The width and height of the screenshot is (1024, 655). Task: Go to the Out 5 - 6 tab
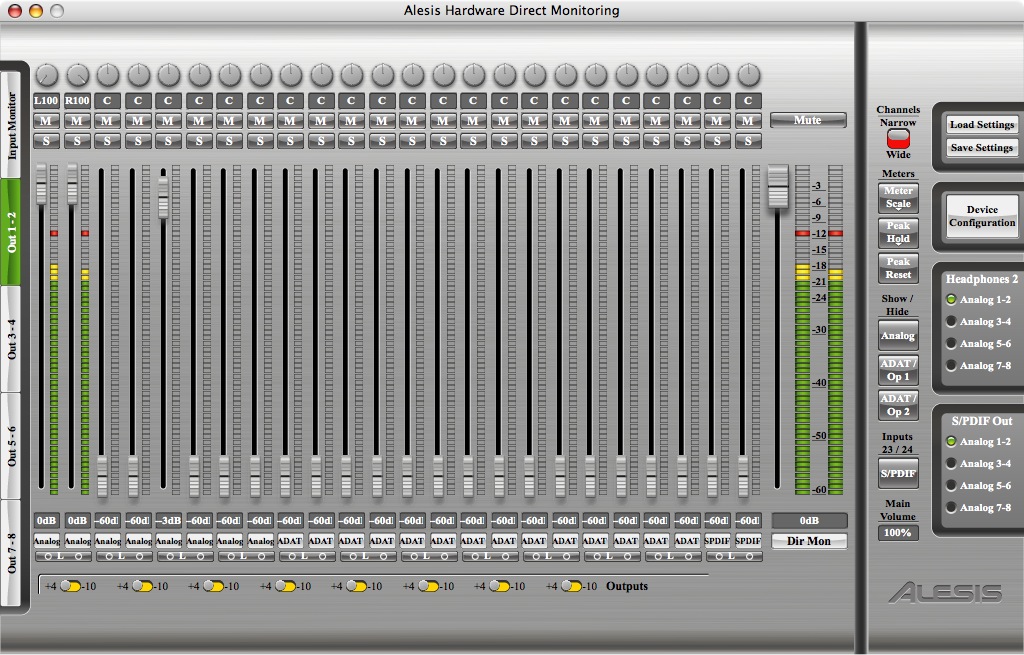[11, 446]
